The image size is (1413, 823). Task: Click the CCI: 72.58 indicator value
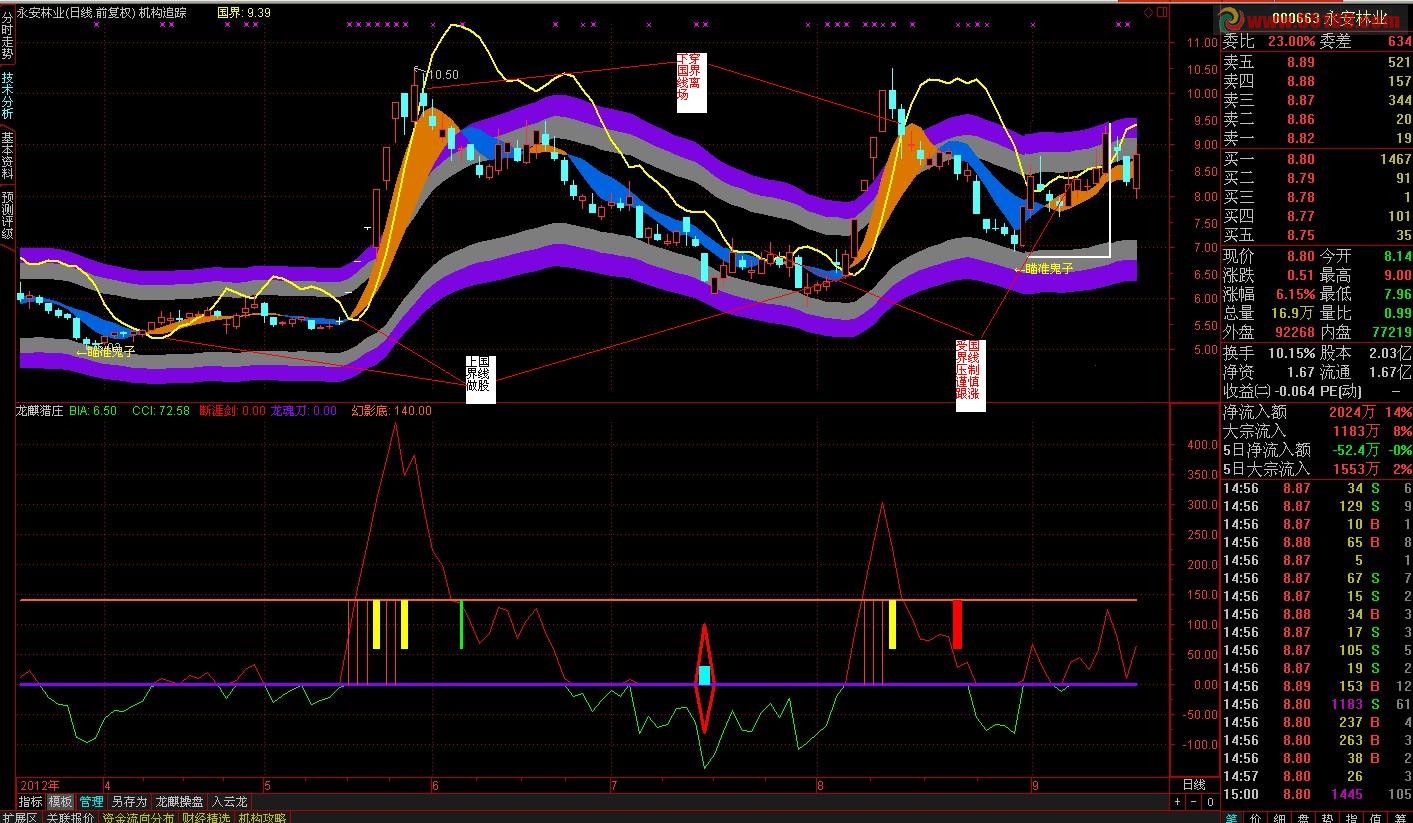click(x=160, y=410)
